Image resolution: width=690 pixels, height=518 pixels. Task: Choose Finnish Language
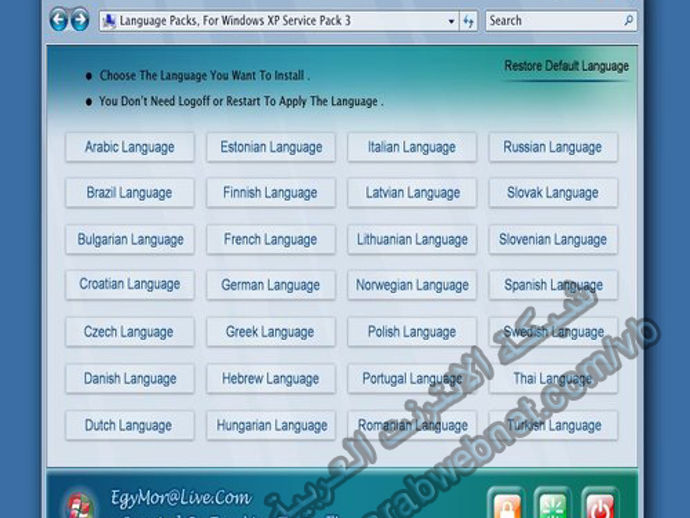[271, 193]
